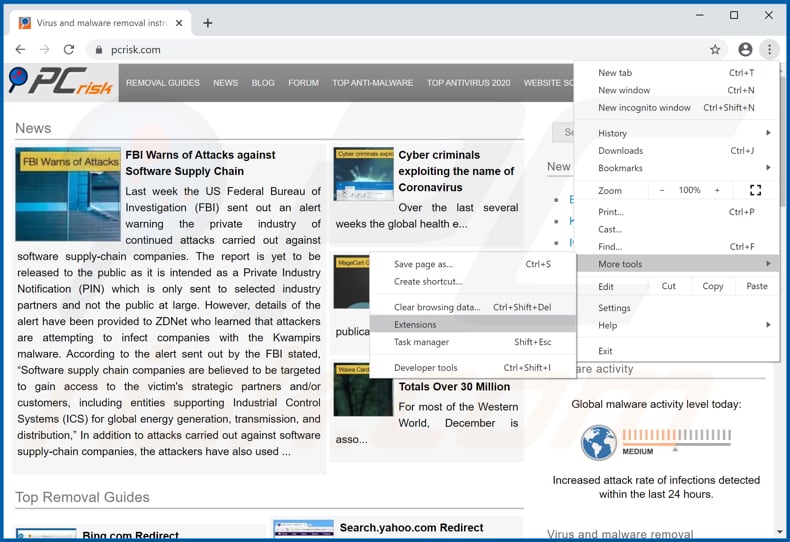Reload the page with the refresh icon
Viewport: 790px width, 542px height.
pos(69,49)
